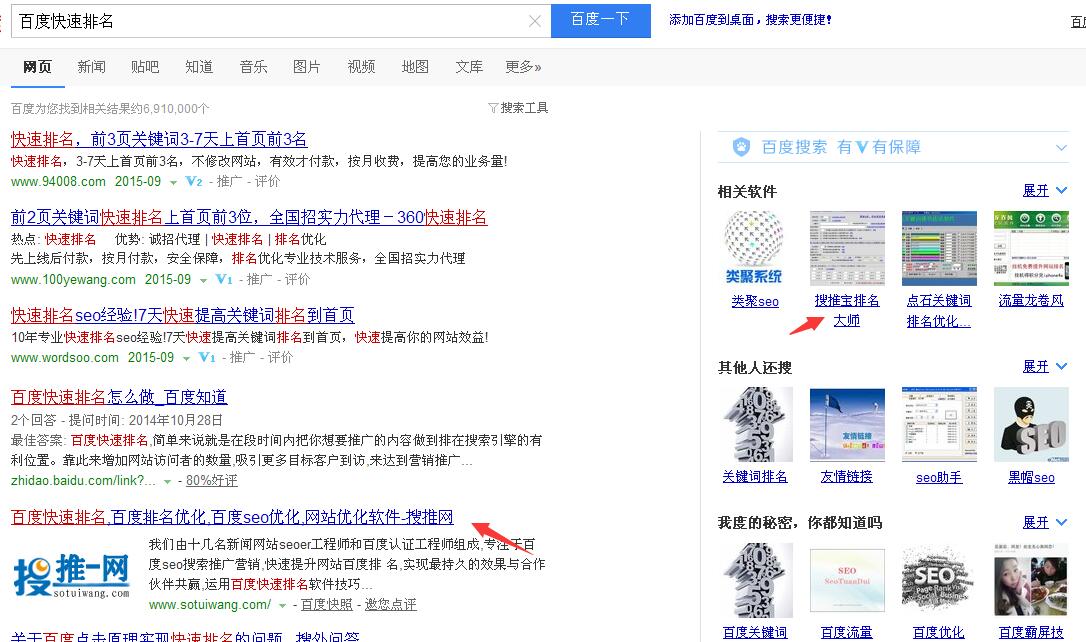Click the V2 credit badge of www.94008.com

pos(194,181)
